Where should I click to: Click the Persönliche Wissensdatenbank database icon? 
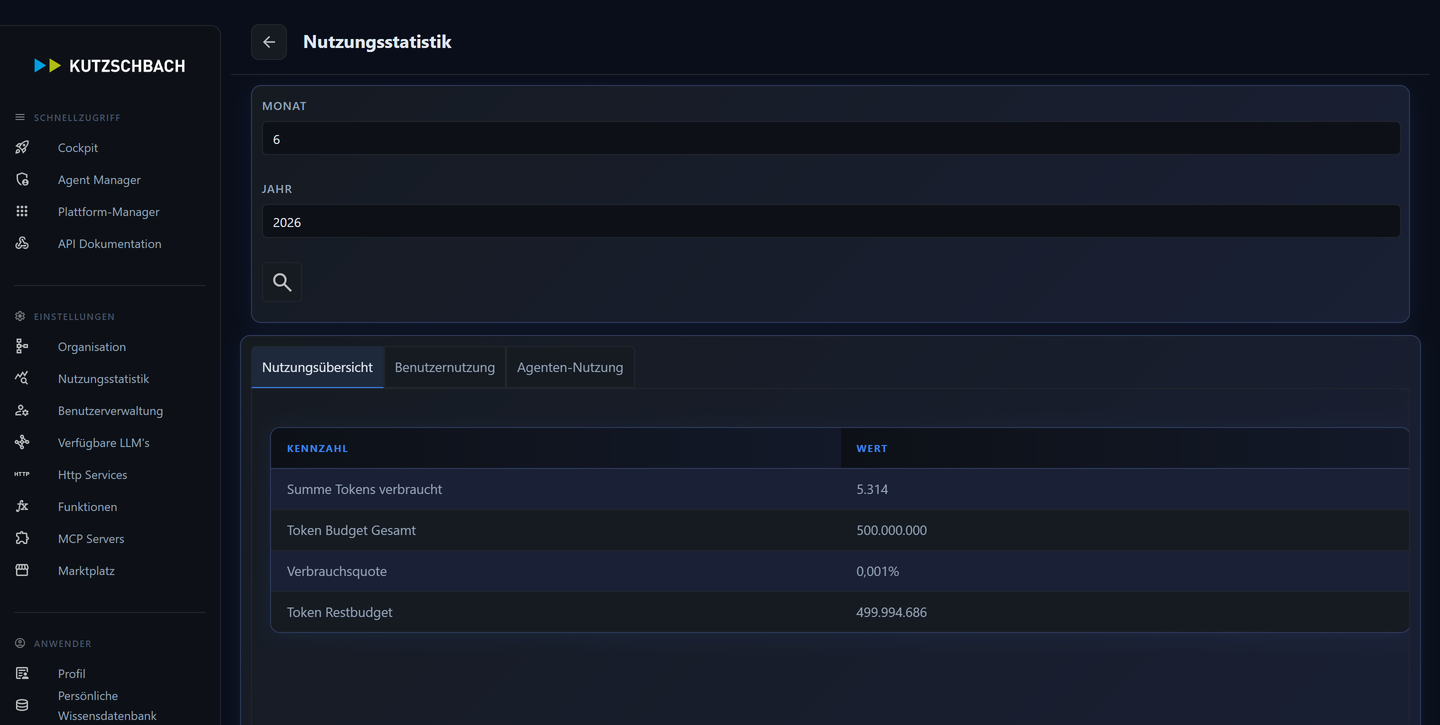[22, 705]
